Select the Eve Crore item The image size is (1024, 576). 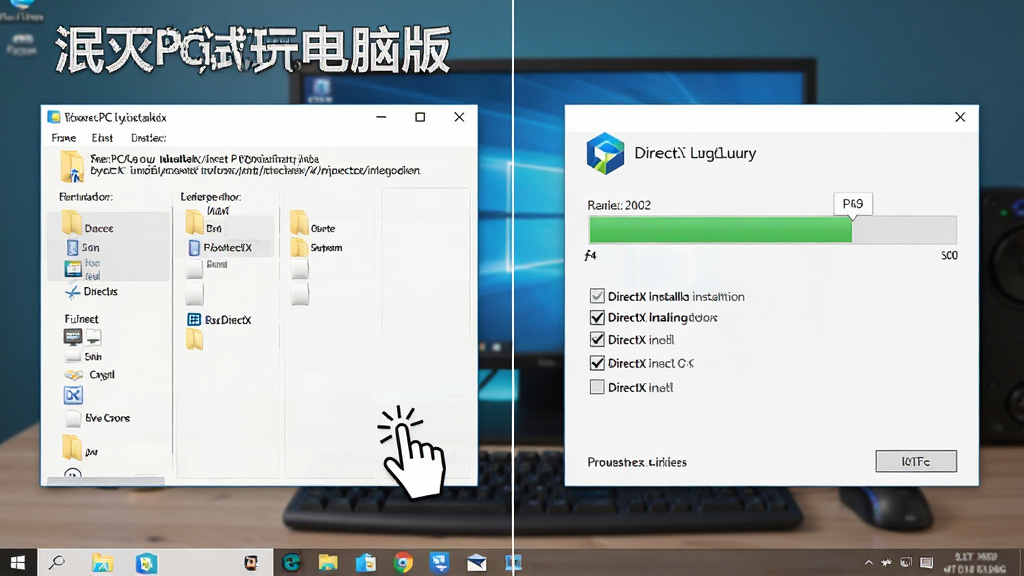point(97,418)
